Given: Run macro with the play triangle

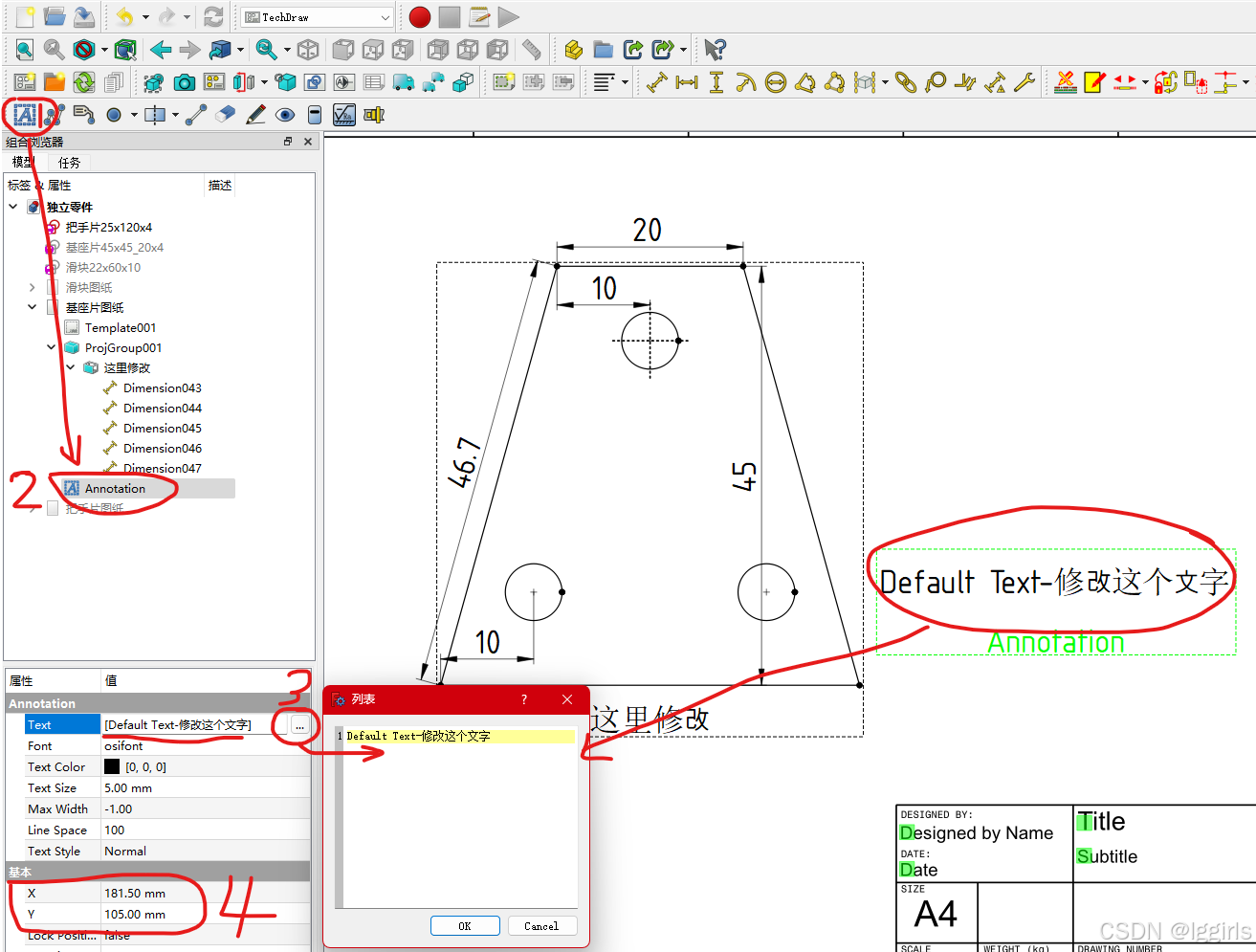Looking at the screenshot, I should (509, 16).
